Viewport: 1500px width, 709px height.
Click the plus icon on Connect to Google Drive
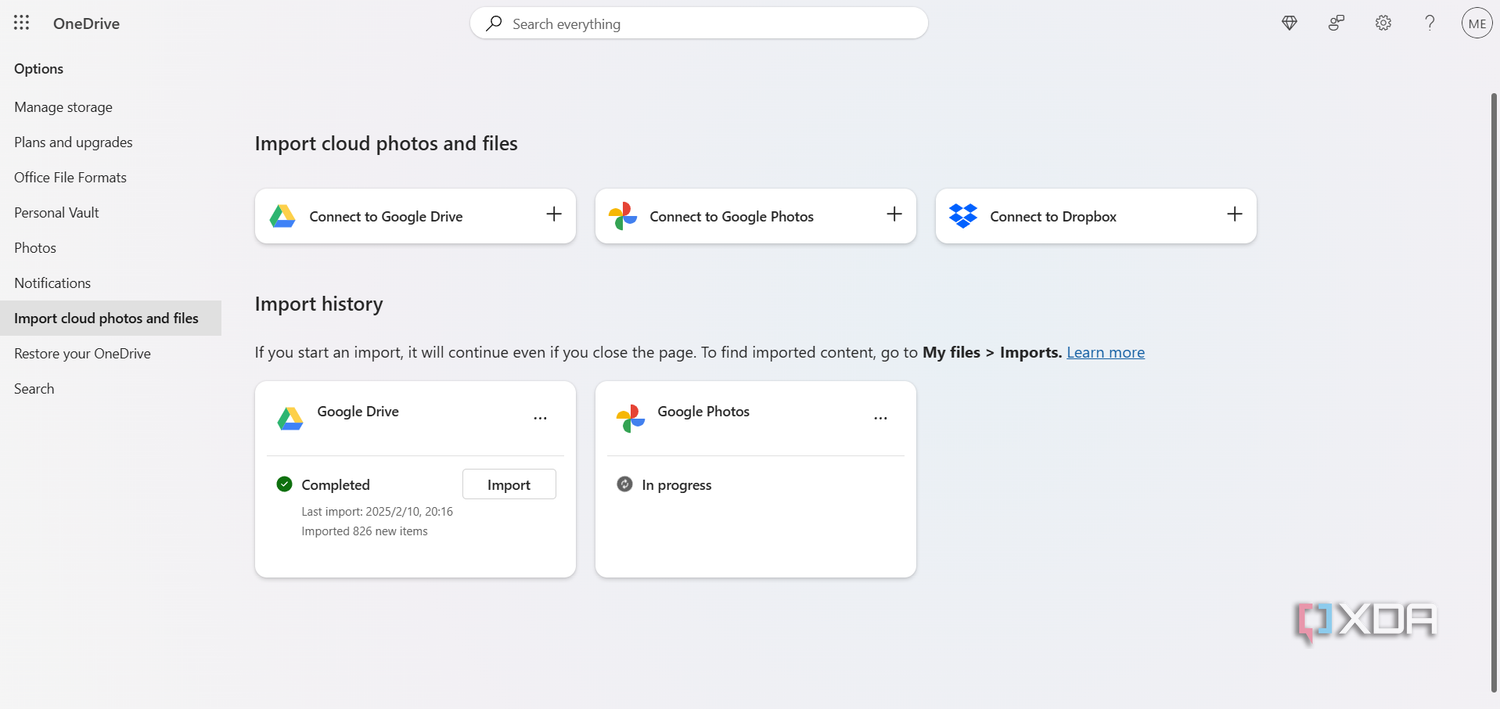pos(554,214)
